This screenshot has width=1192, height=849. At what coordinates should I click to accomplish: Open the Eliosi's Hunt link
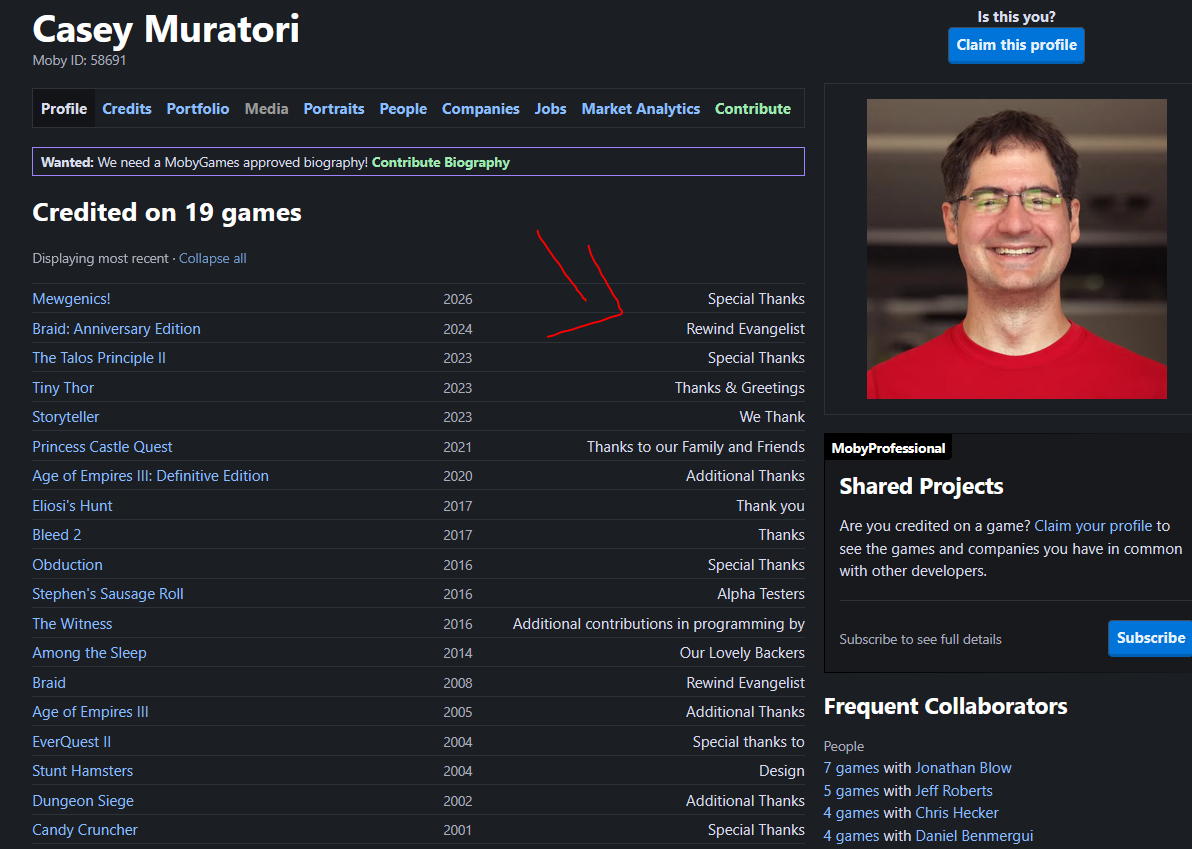(72, 505)
